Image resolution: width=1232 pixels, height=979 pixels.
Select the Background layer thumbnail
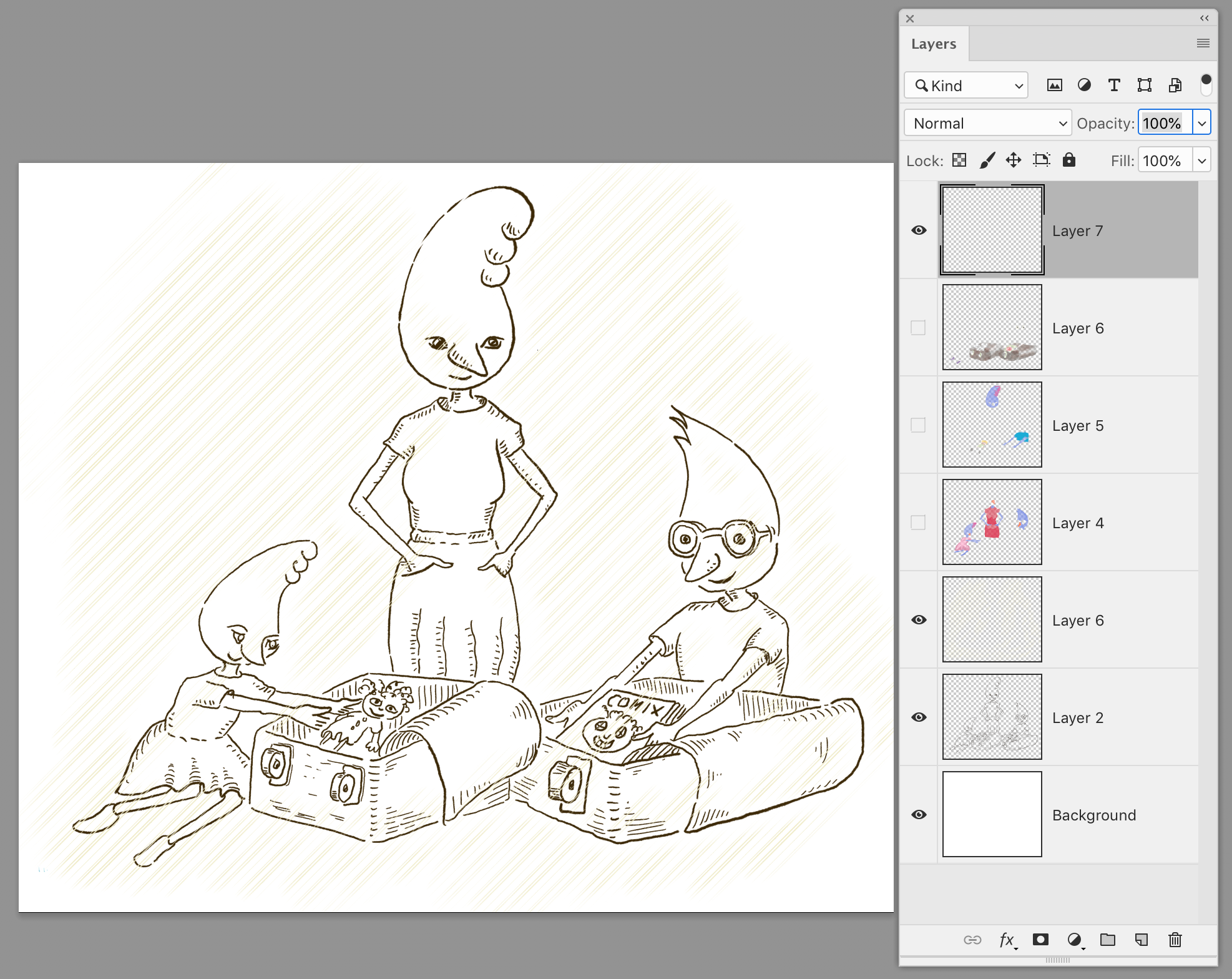992,814
